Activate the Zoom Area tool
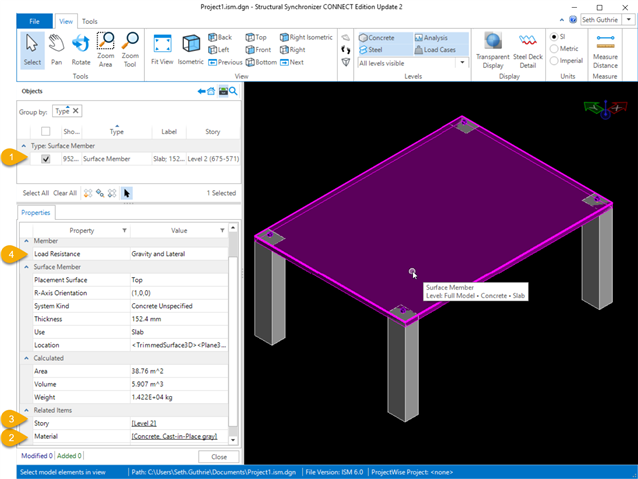Viewport: 638px width, 479px height. point(105,50)
